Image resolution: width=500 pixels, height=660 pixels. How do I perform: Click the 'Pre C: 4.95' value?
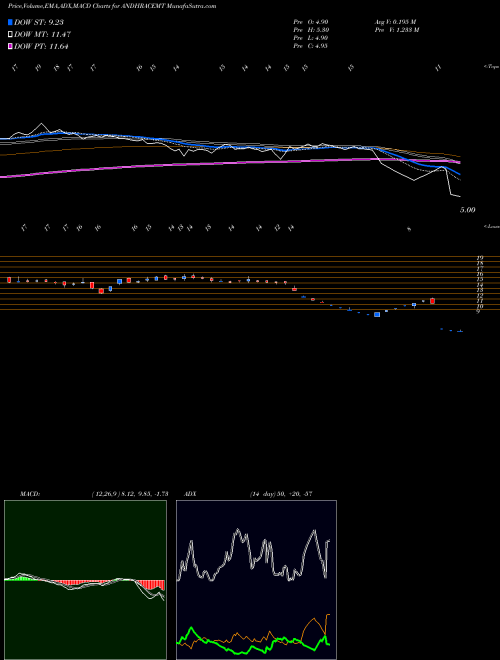311,46
